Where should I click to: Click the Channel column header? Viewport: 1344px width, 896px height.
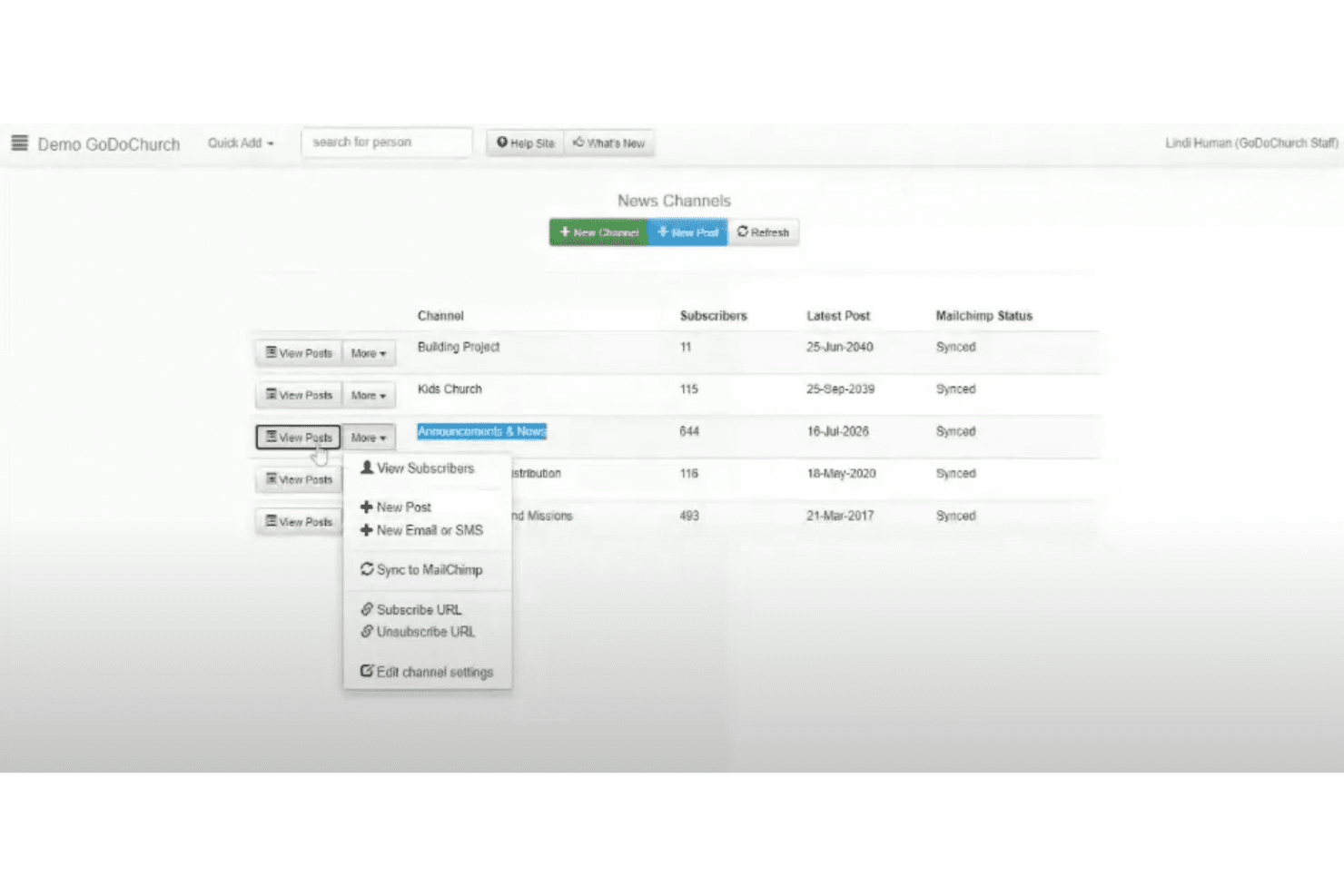point(440,316)
